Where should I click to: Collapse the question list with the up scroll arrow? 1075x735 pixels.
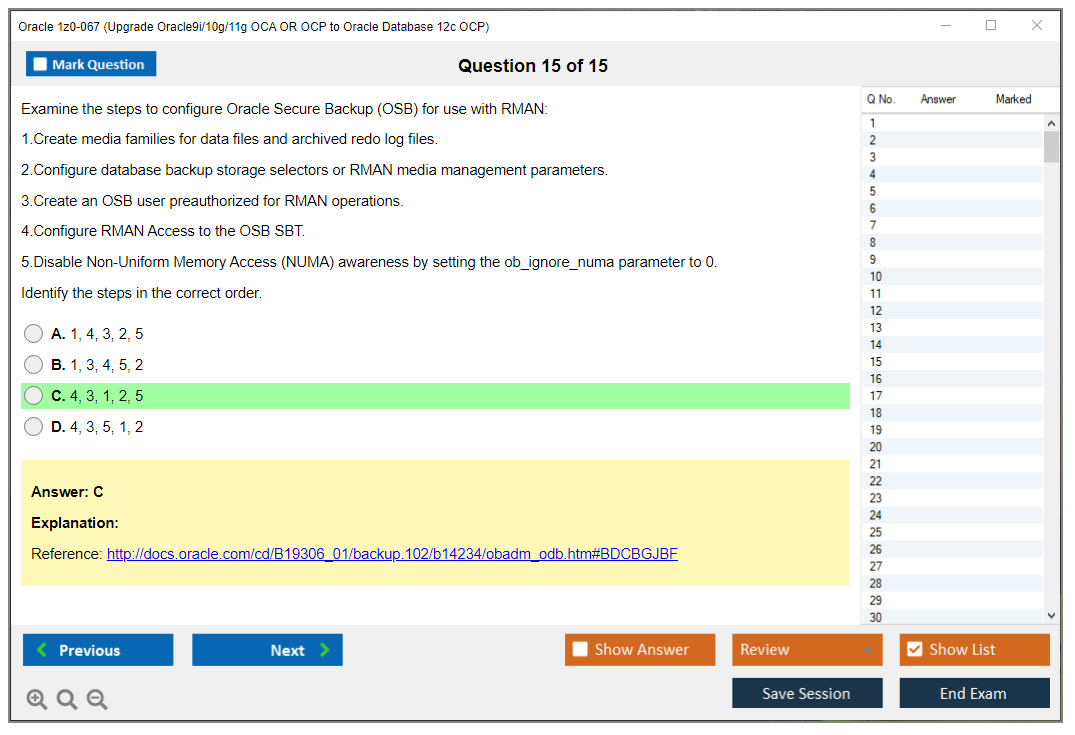[x=1051, y=122]
